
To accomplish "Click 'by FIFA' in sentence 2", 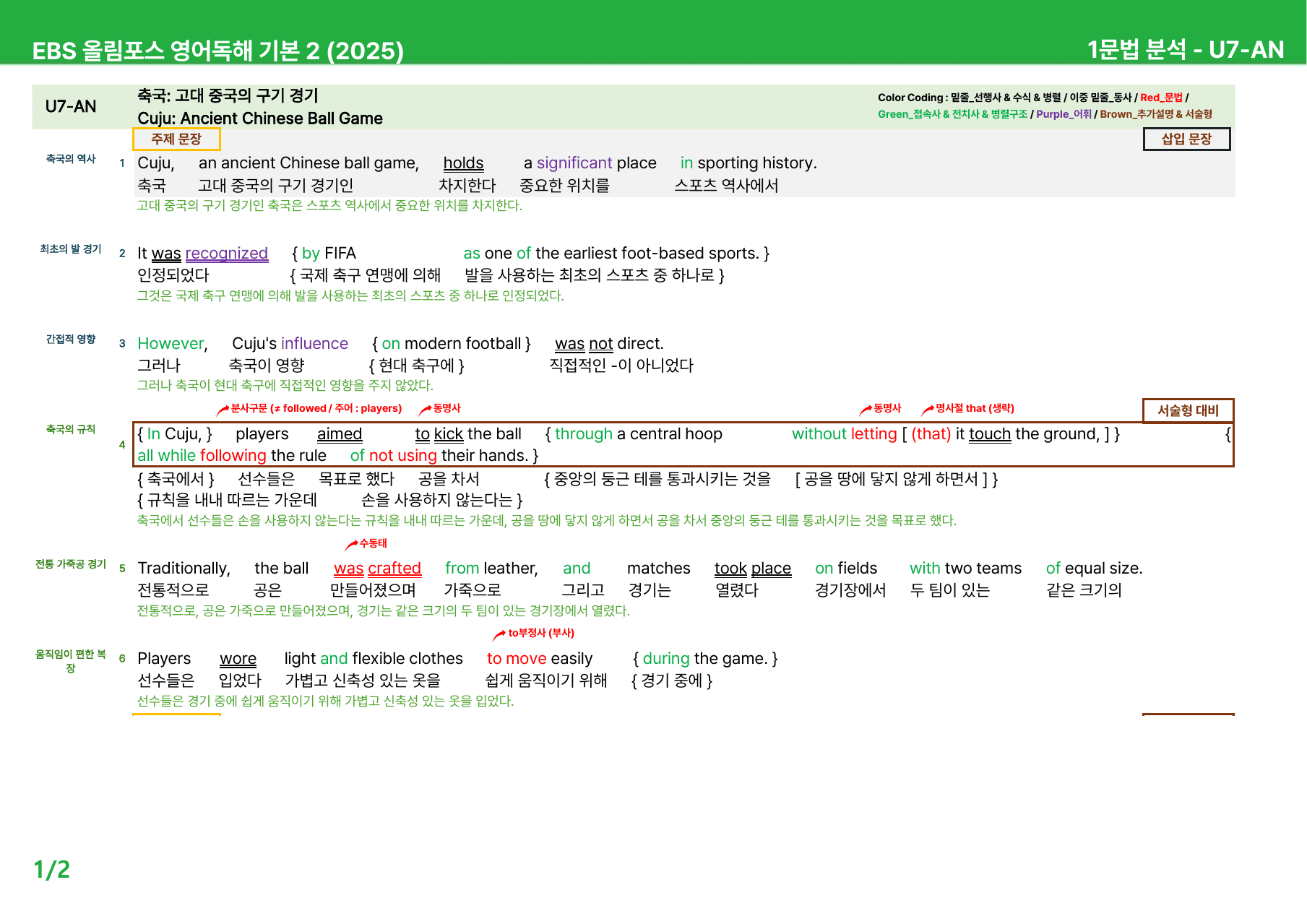I will tap(329, 254).
